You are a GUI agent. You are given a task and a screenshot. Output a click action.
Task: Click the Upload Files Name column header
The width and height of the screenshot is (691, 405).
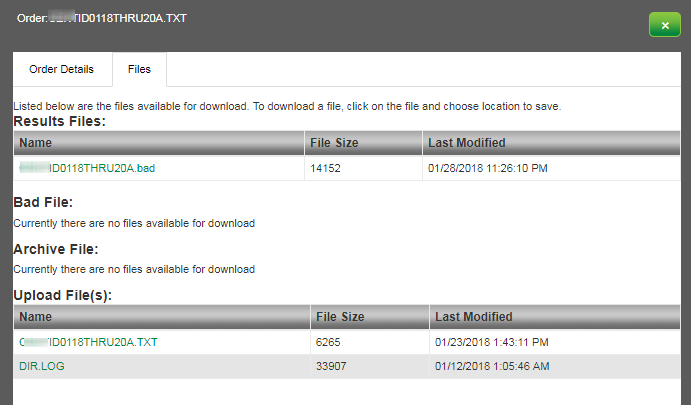(162, 317)
